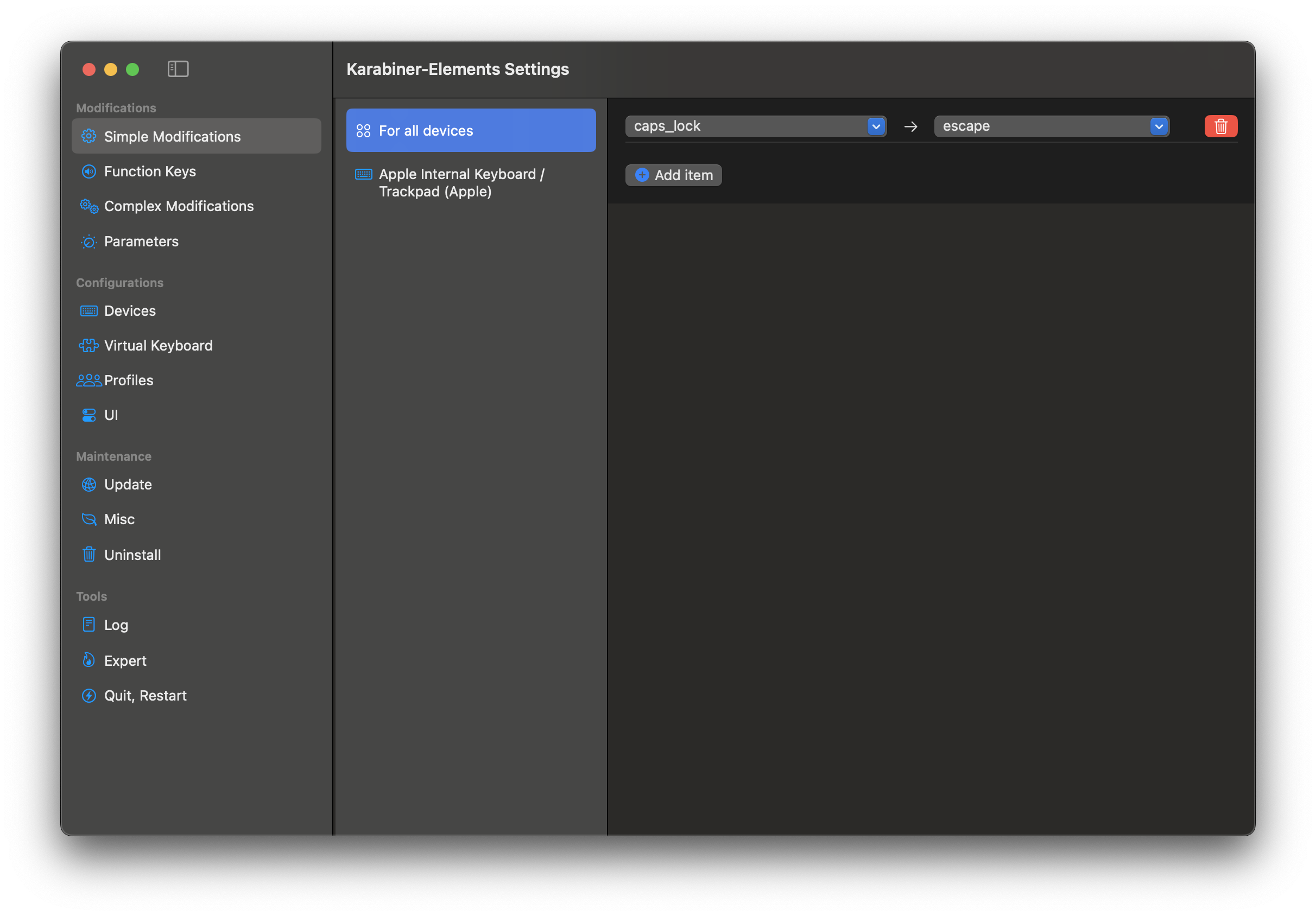Screen dimensions: 1316x916
Task: Open the Log tool page
Action: (x=116, y=625)
